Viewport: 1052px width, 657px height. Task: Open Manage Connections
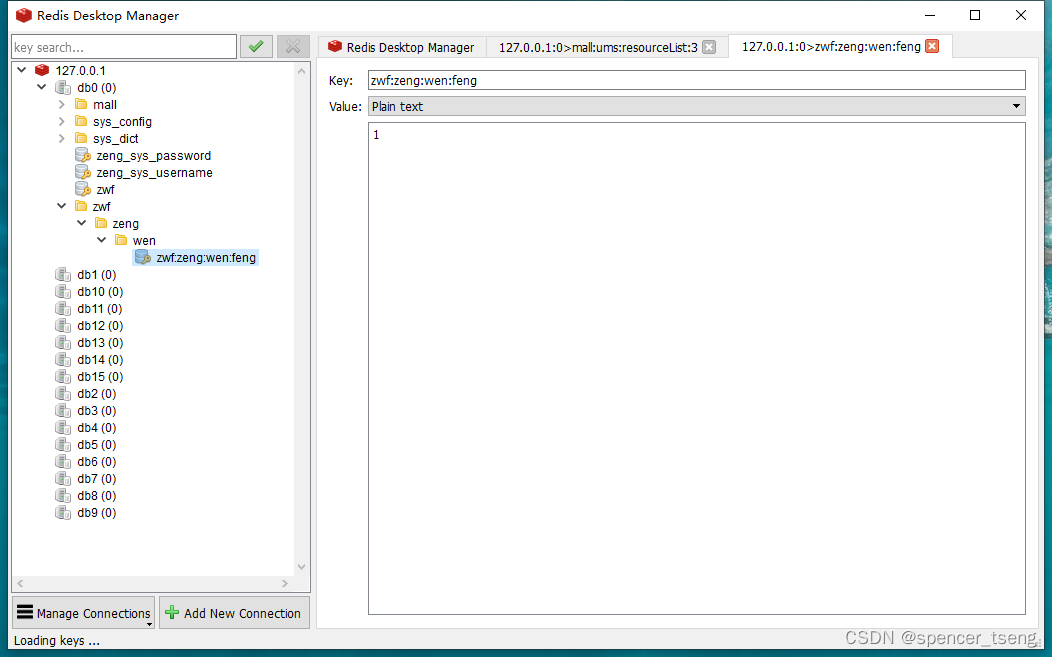[84, 613]
